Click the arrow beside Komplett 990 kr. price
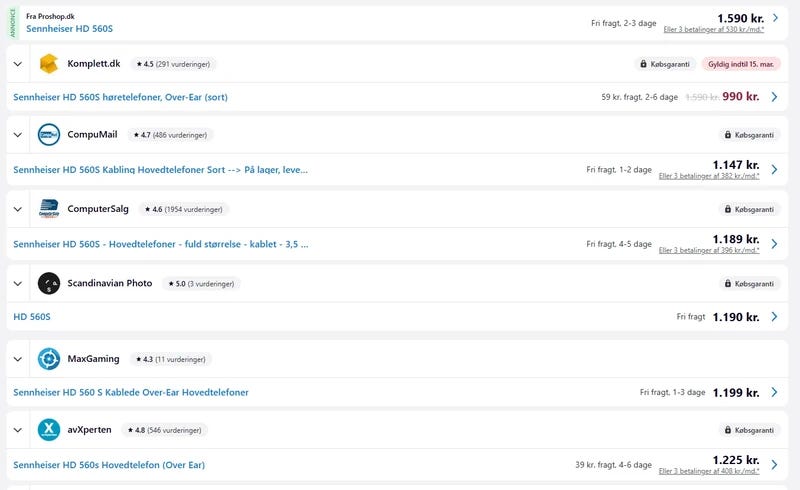Screen dimensions: 800x490 (x=774, y=97)
